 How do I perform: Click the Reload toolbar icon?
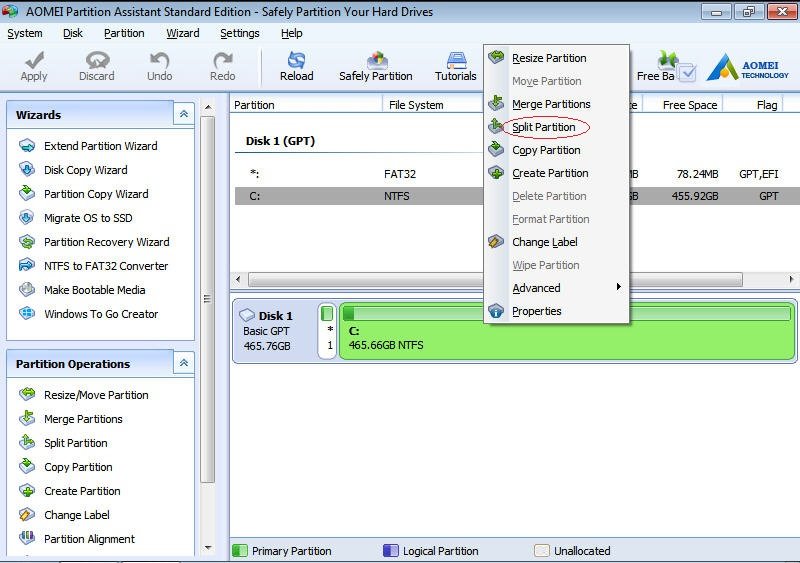pos(296,60)
